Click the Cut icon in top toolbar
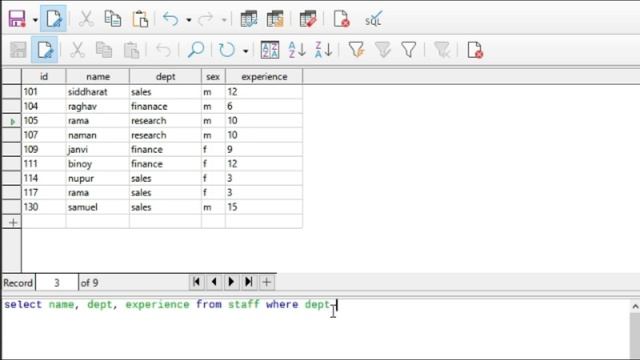The height and width of the screenshot is (360, 640). (x=86, y=19)
